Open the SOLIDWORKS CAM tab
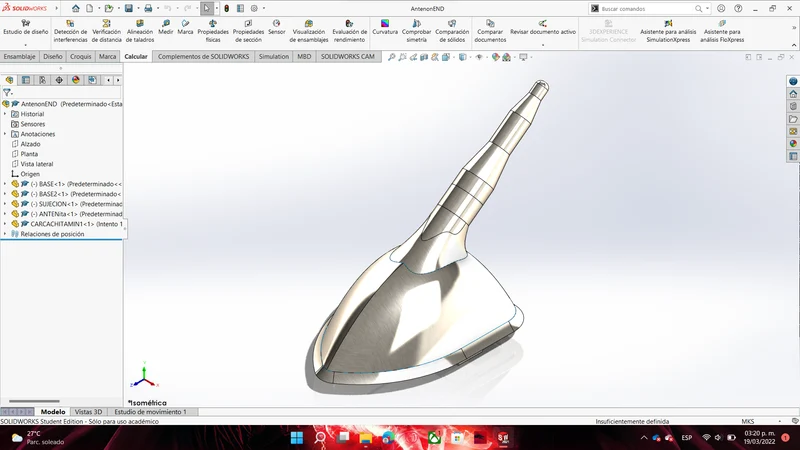The height and width of the screenshot is (450, 800). pos(347,56)
